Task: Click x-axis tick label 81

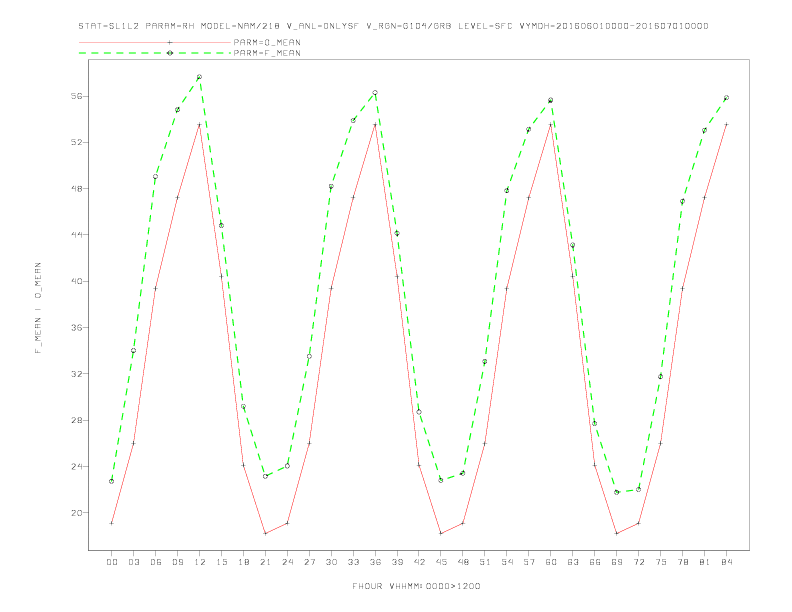Action: point(705,562)
